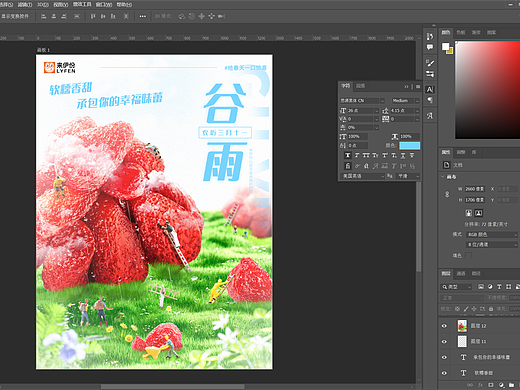Toggle Faux Bold in Character panel
This screenshot has width=520, height=390.
pos(348,155)
